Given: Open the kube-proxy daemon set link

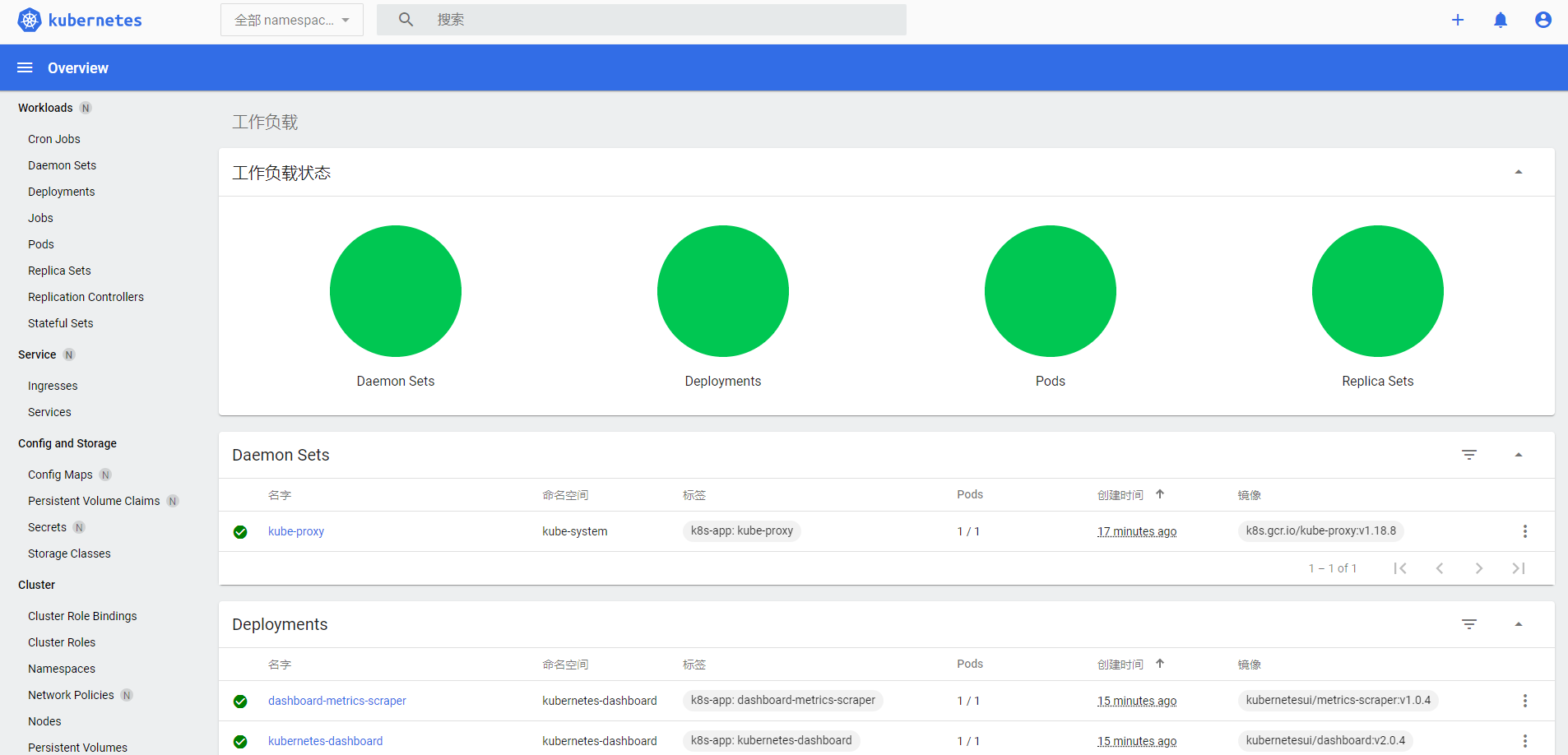Looking at the screenshot, I should click(x=296, y=531).
